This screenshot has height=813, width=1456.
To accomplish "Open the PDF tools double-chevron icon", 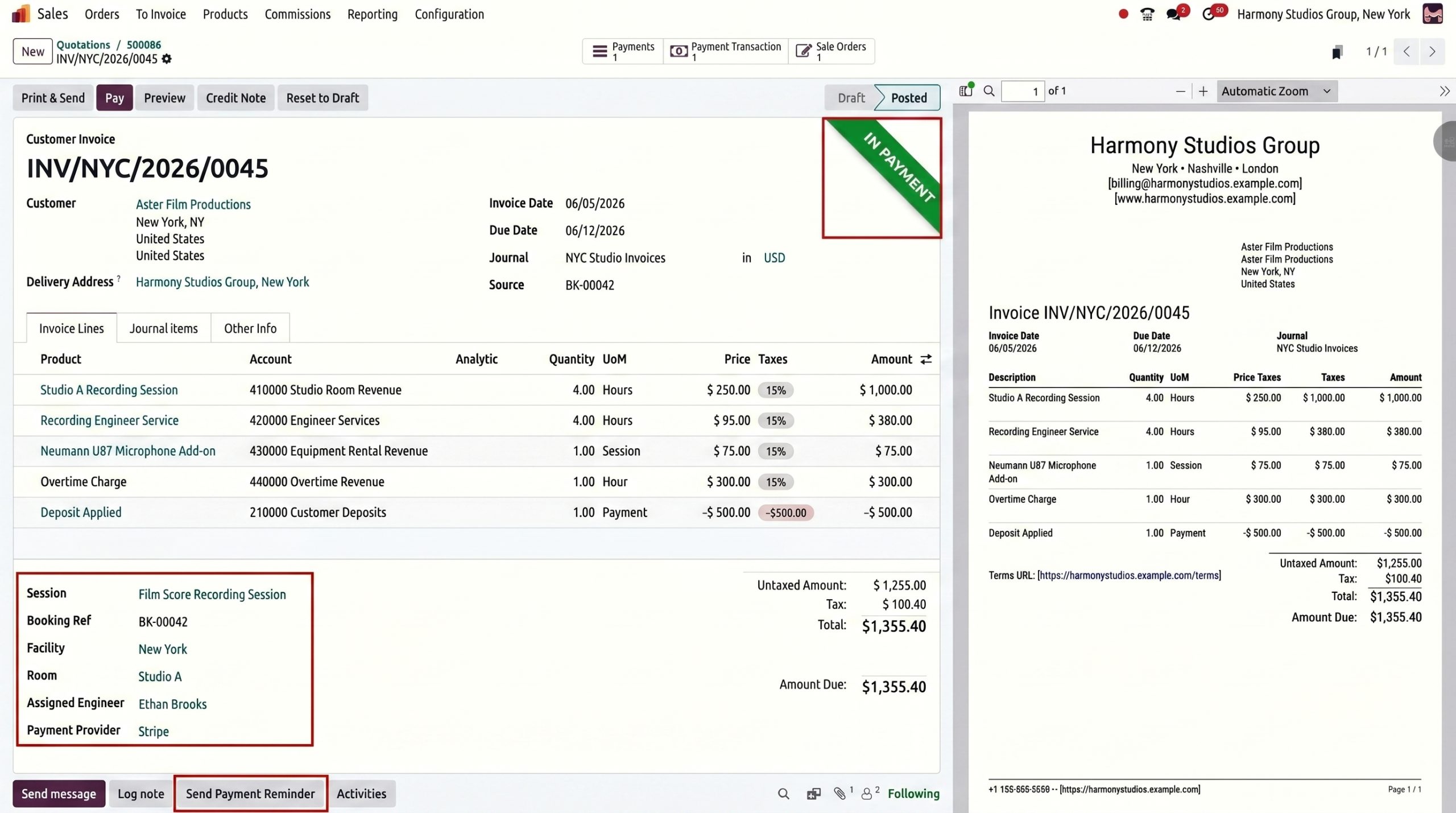I will [x=1444, y=91].
